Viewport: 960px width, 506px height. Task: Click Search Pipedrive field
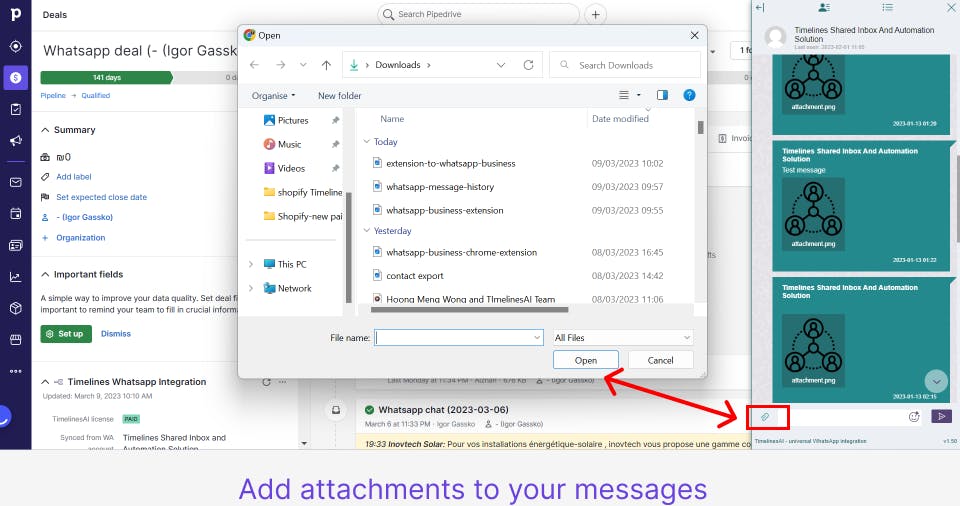click(x=478, y=14)
